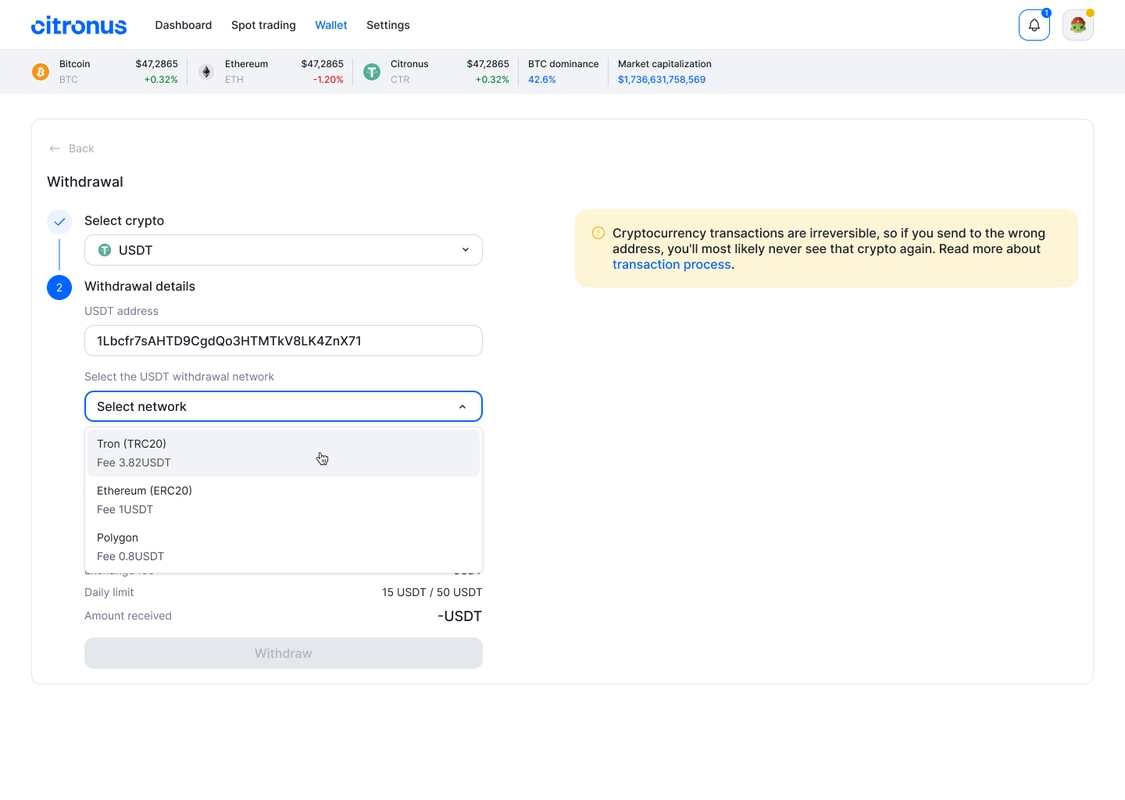Open the transaction process link
1125x800 pixels.
click(x=671, y=265)
